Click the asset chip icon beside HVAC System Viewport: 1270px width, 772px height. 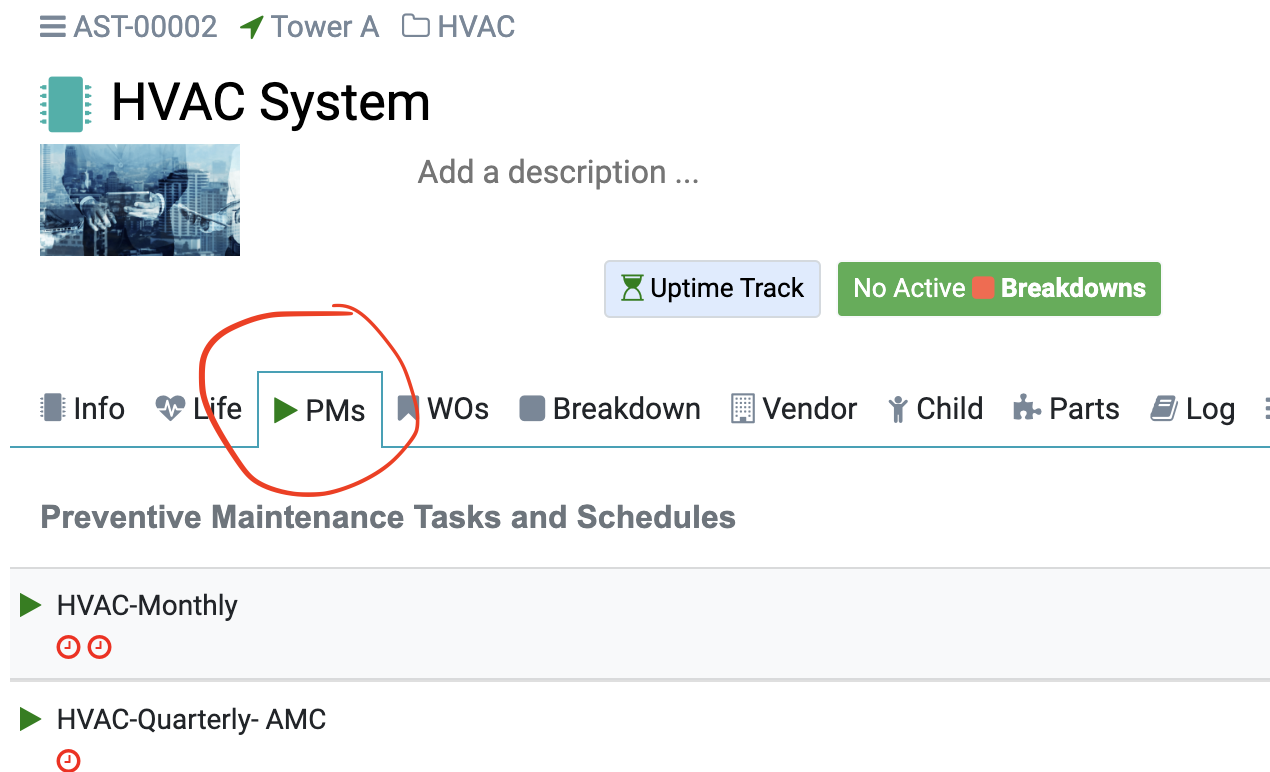click(x=64, y=102)
